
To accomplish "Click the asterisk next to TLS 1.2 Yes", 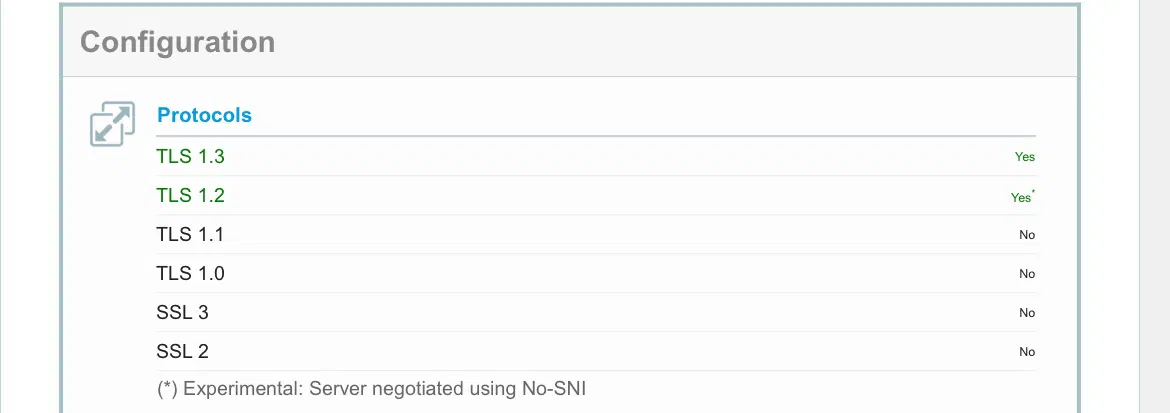I will pyautogui.click(x=1033, y=193).
